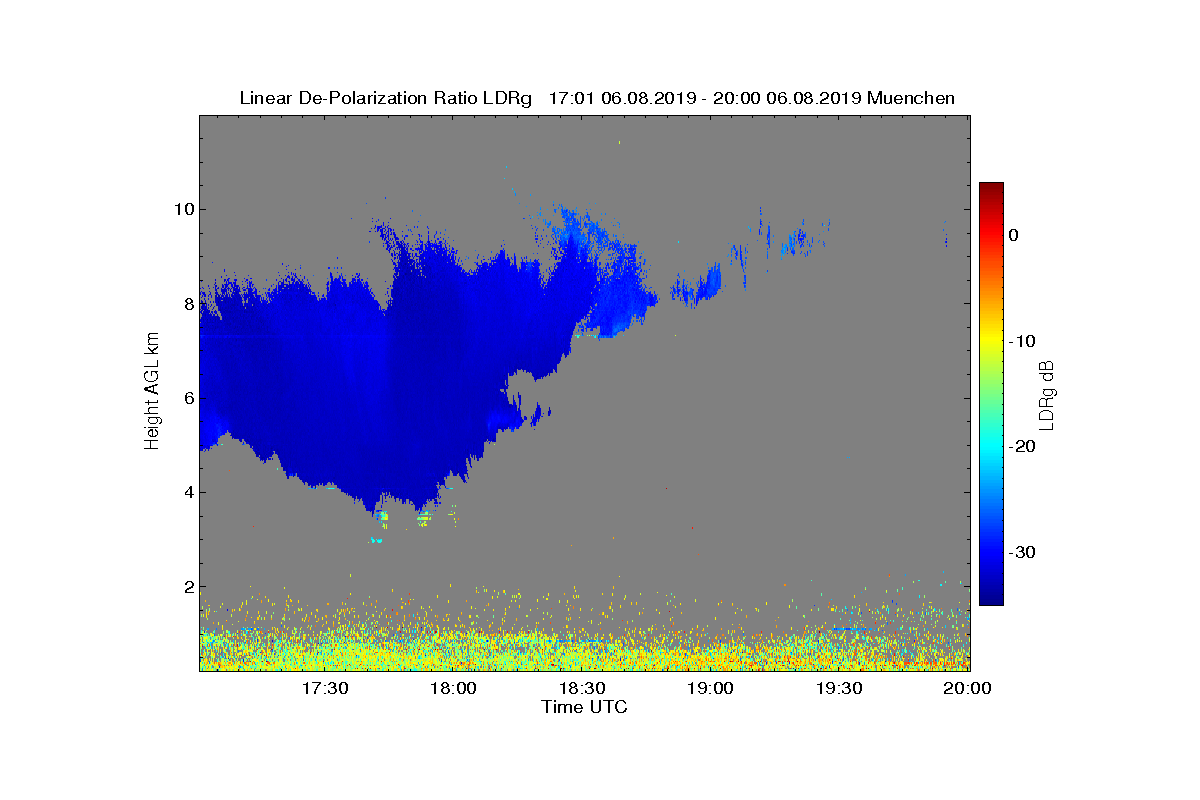Click the 19:00 time axis label
This screenshot has height=800, width=1200.
[711, 689]
